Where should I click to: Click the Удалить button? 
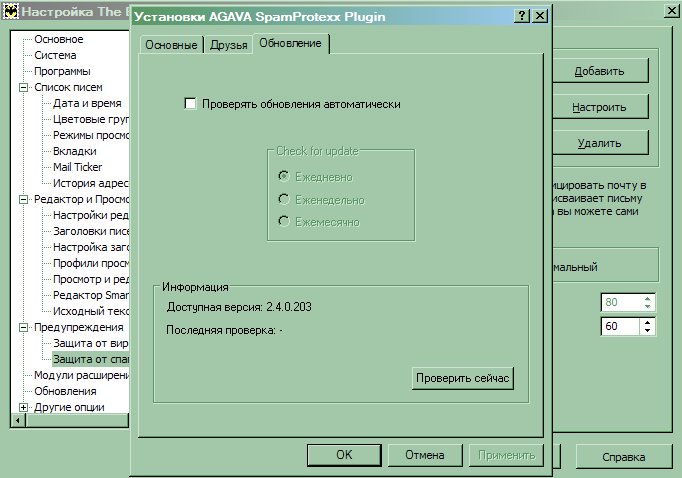(600, 143)
